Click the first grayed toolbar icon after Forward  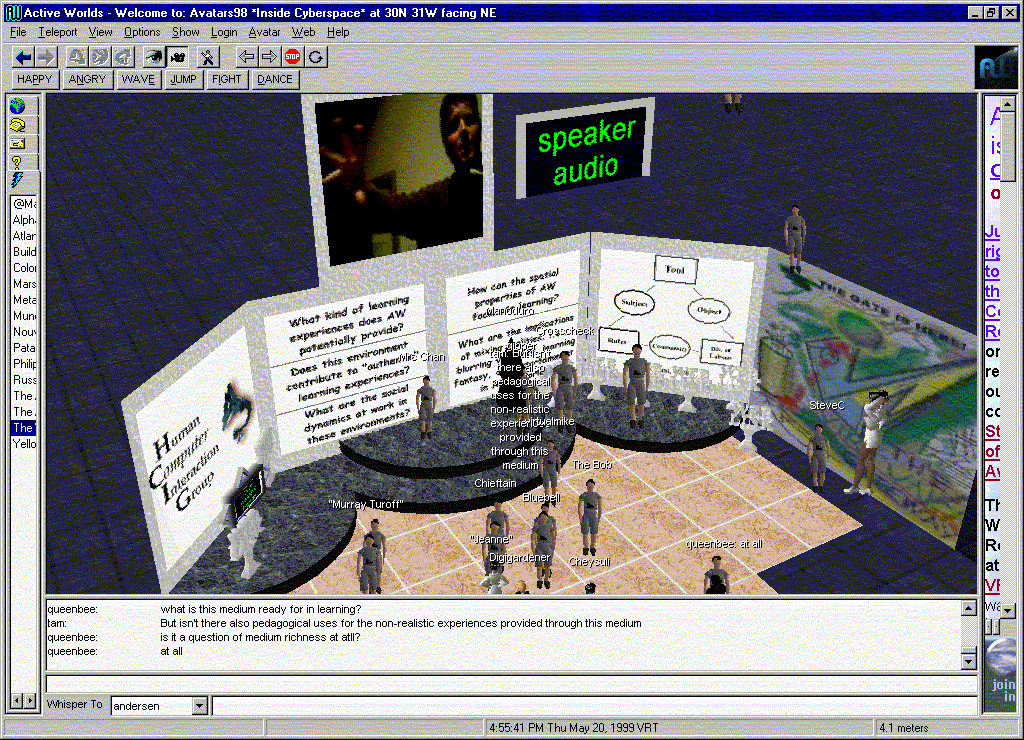coord(77,57)
